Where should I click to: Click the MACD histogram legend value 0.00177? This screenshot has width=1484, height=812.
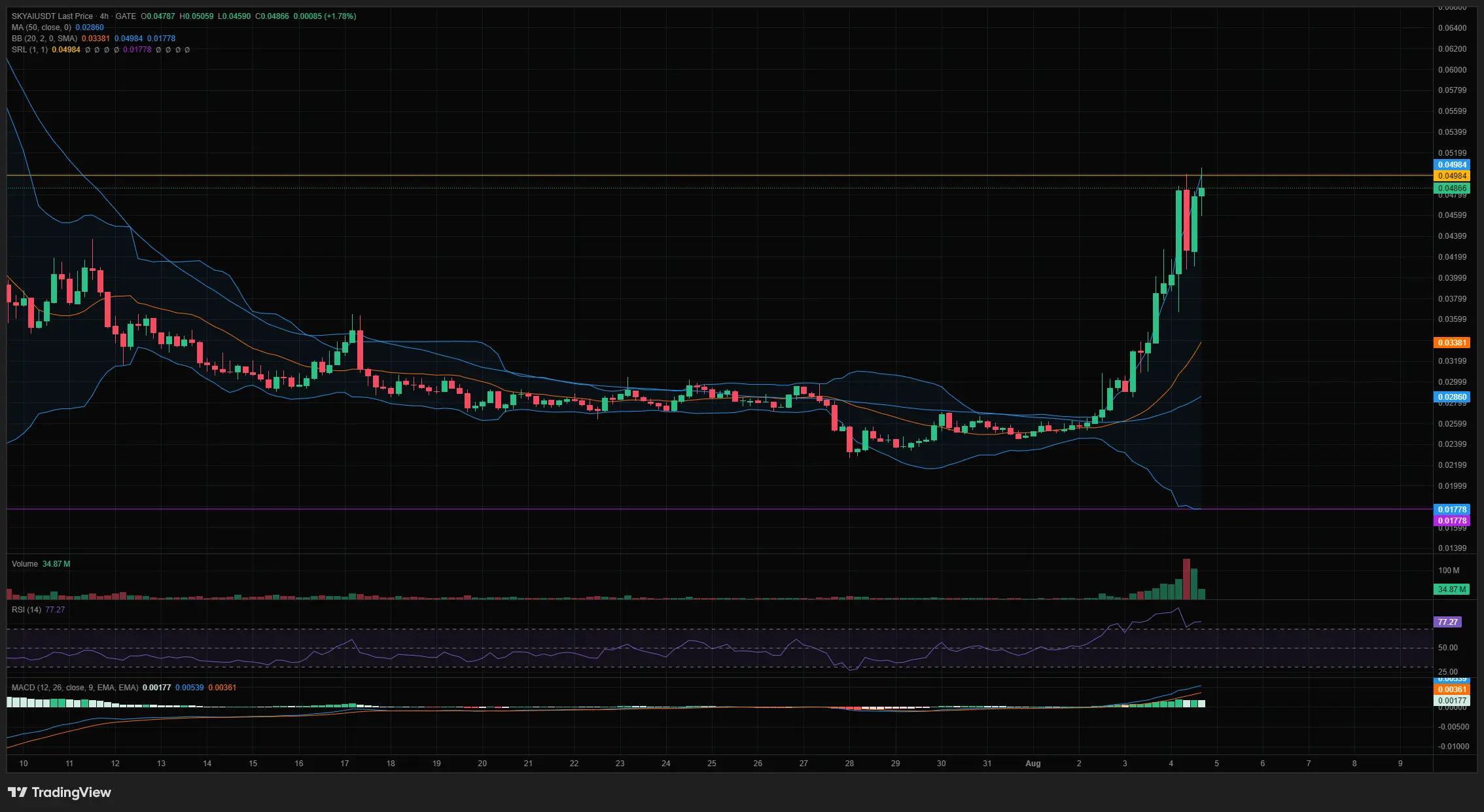coord(157,688)
